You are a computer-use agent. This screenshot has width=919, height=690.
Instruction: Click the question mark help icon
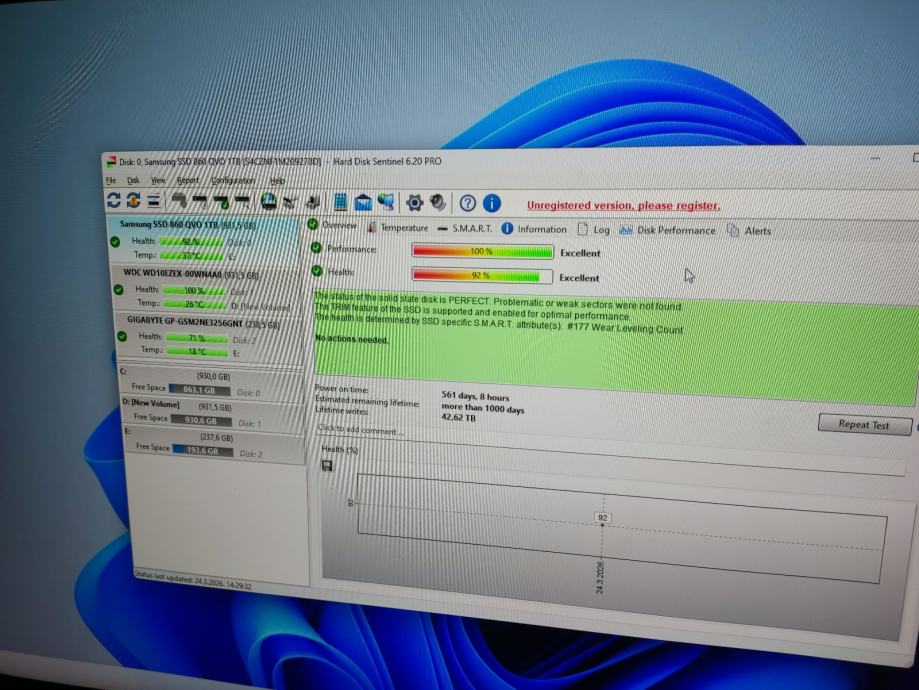468,203
